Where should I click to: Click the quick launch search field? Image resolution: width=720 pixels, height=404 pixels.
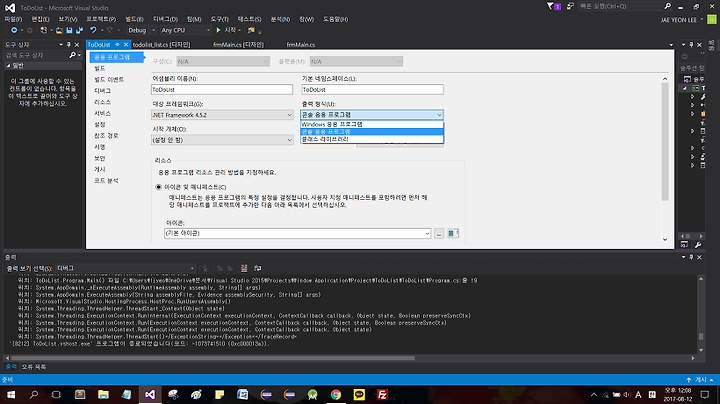click(x=620, y=6)
